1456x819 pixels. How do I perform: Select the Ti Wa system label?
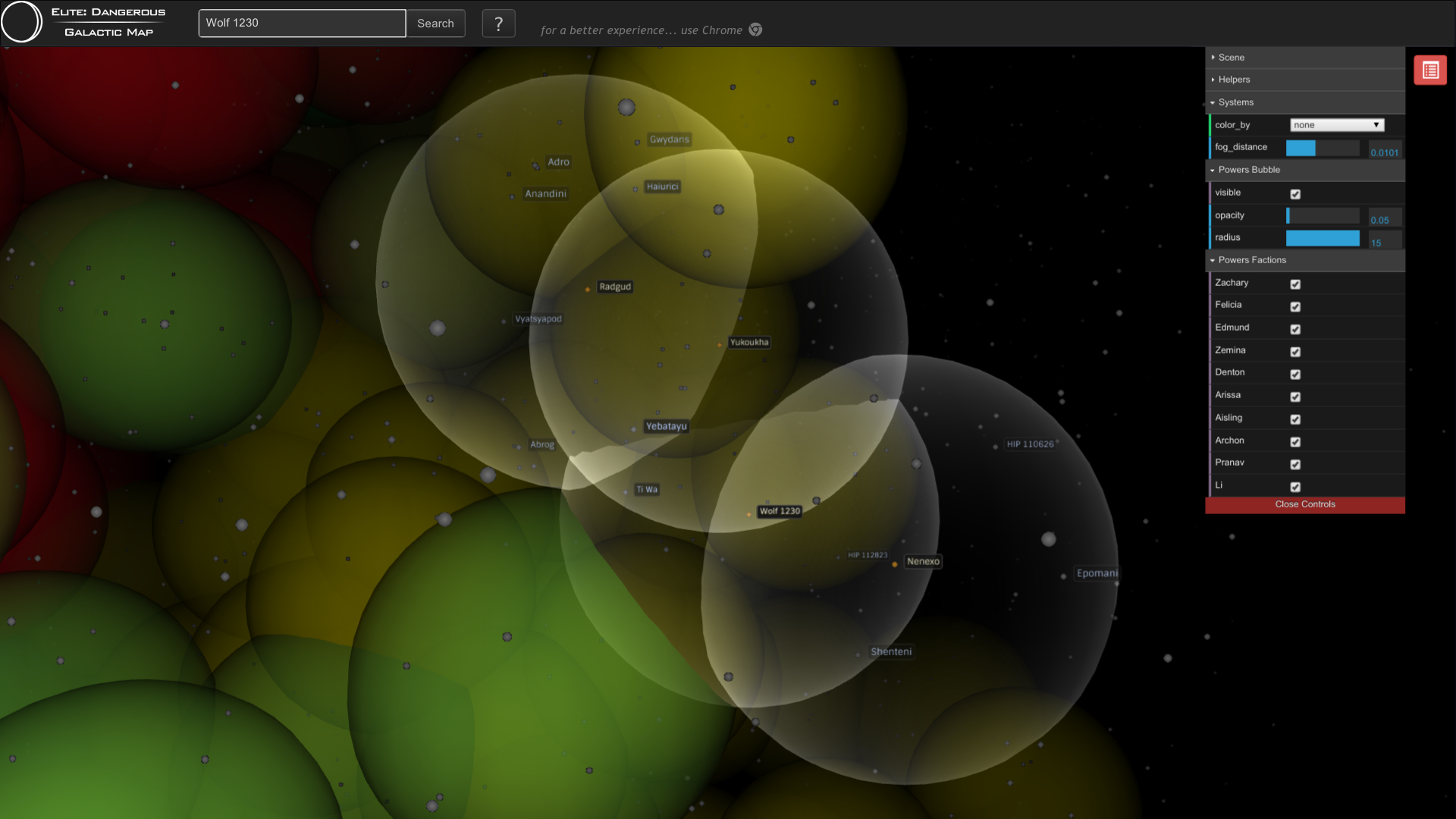point(647,490)
